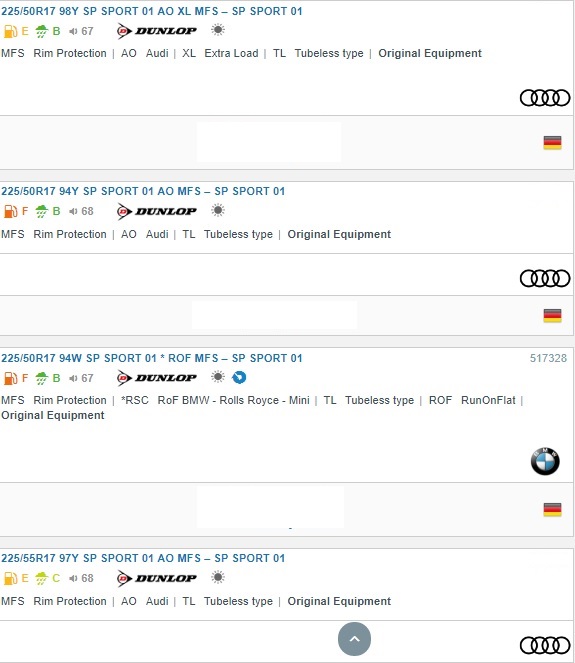The width and height of the screenshot is (575, 663).
Task: Click Dunlop logo in the 98Y tyre row
Action: (x=157, y=31)
